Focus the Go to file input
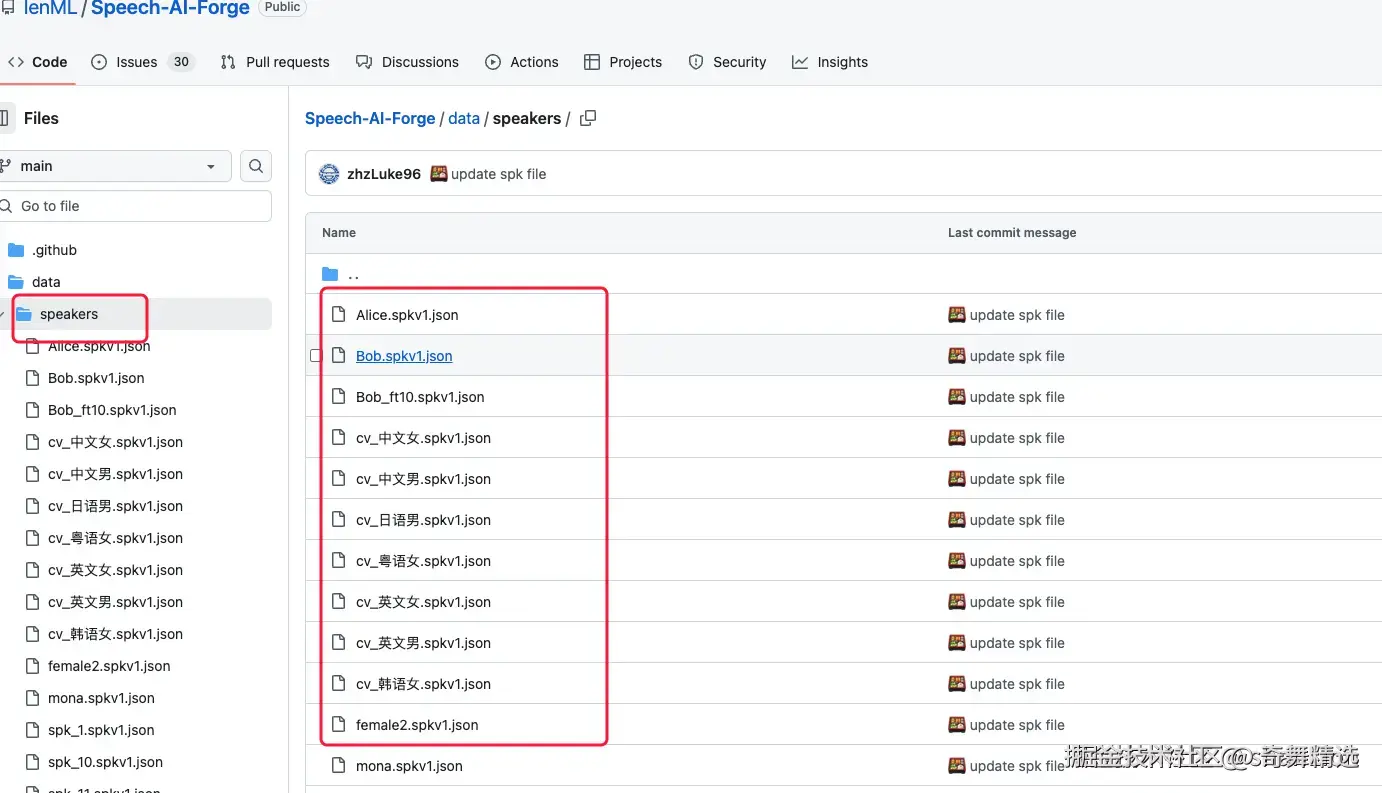Image resolution: width=1382 pixels, height=793 pixels. (135, 206)
